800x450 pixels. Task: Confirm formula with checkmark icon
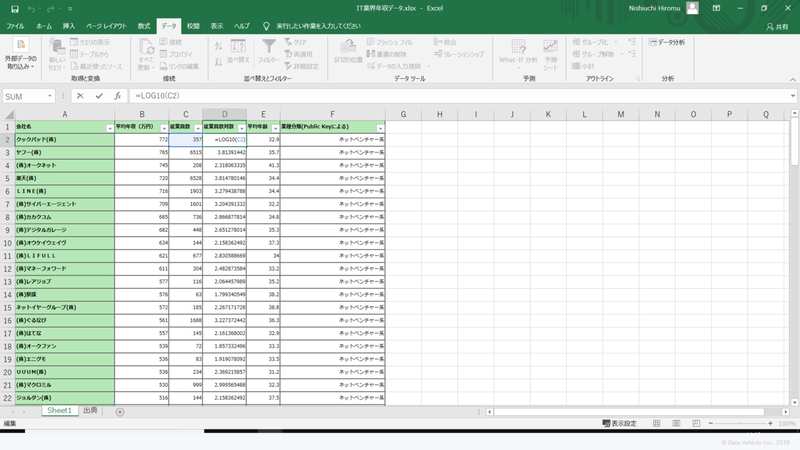tap(99, 96)
